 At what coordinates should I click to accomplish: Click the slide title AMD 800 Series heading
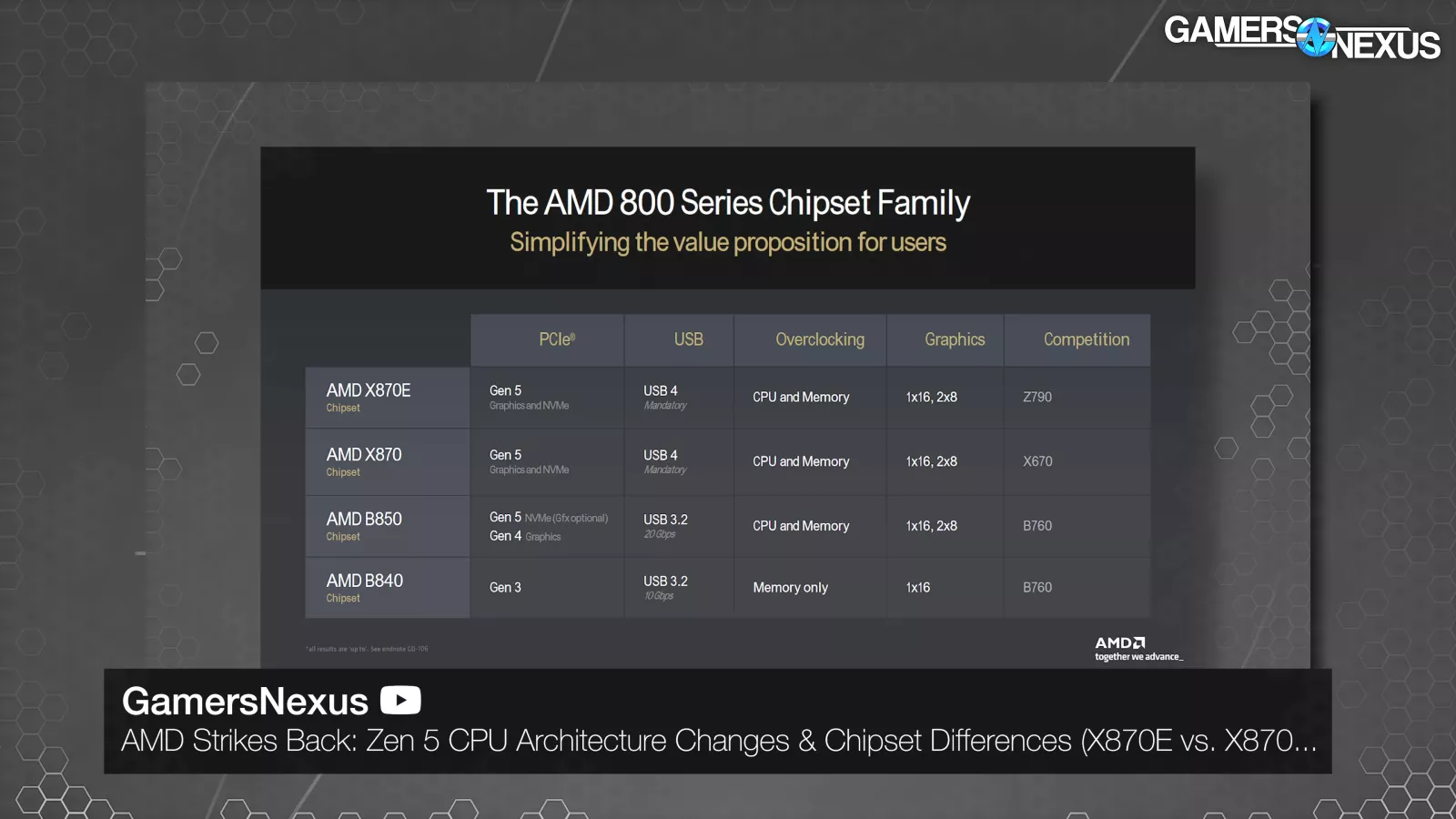pos(728,203)
